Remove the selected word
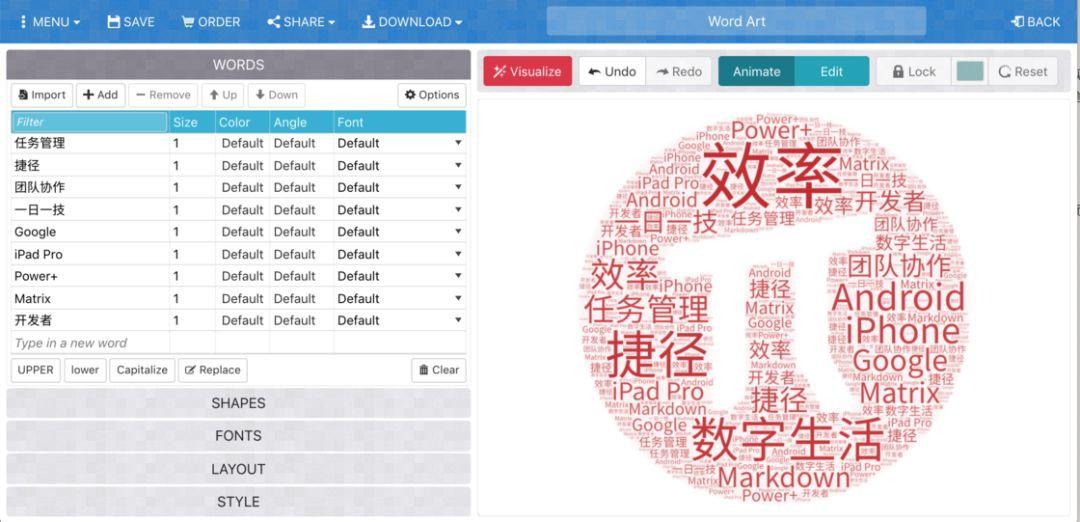Image resolution: width=1080 pixels, height=522 pixels. coord(163,95)
